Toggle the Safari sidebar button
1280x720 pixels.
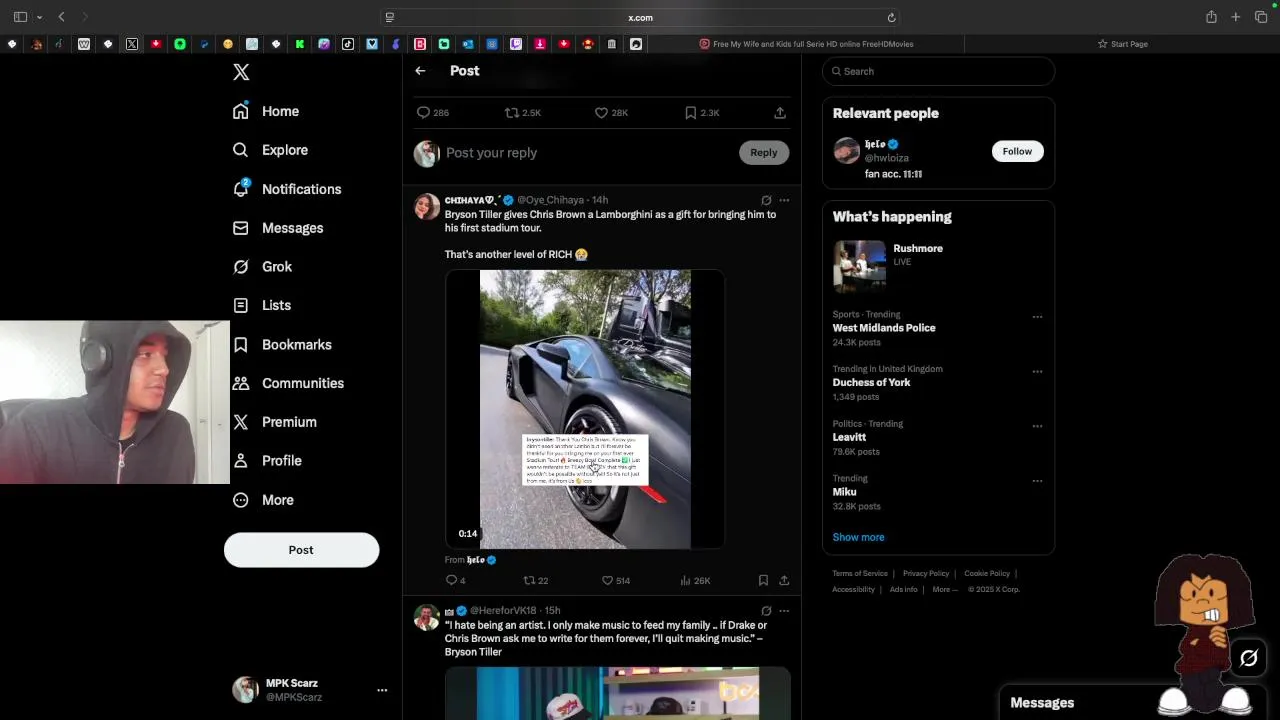(x=20, y=17)
